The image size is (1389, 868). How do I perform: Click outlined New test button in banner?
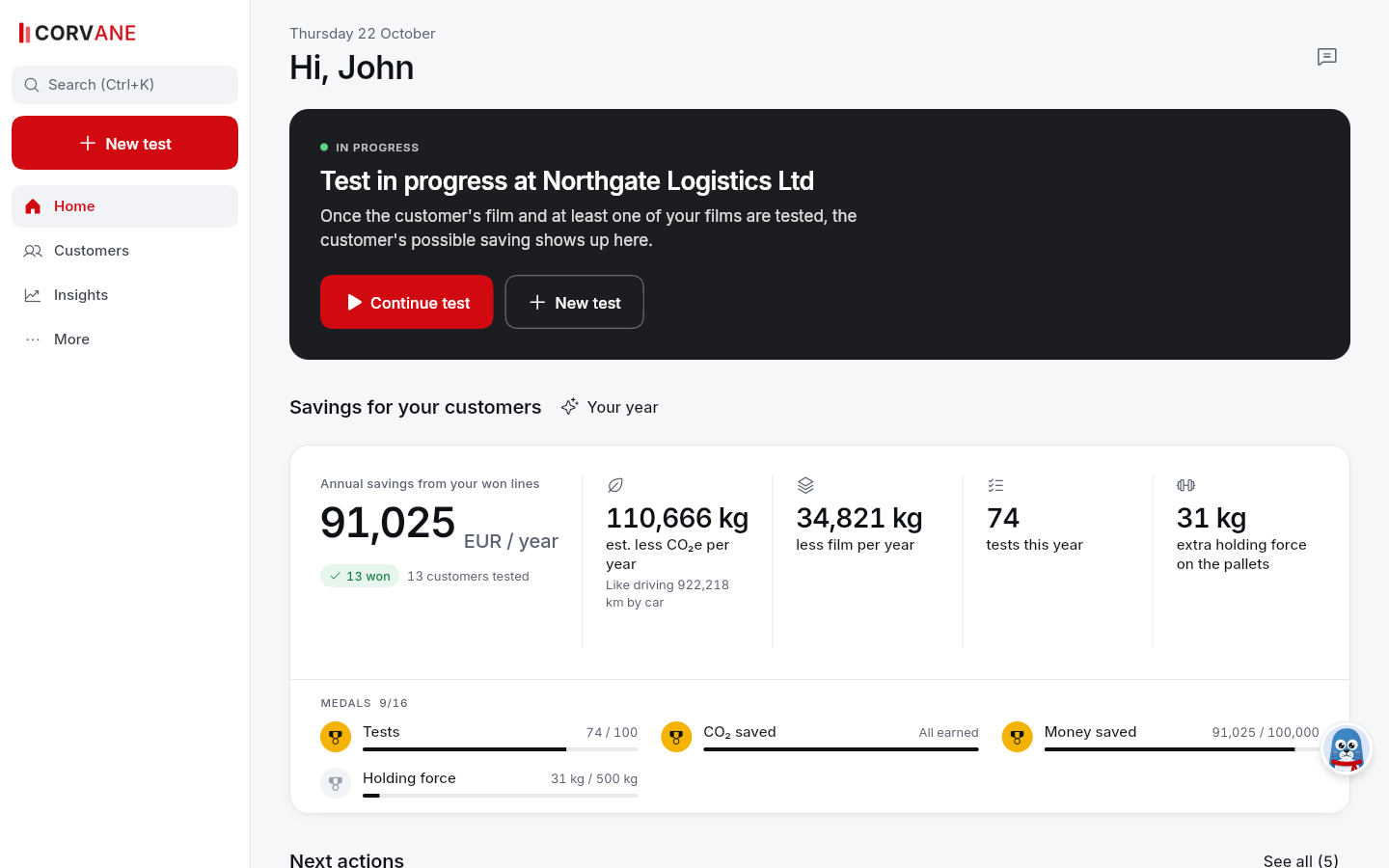pos(574,302)
